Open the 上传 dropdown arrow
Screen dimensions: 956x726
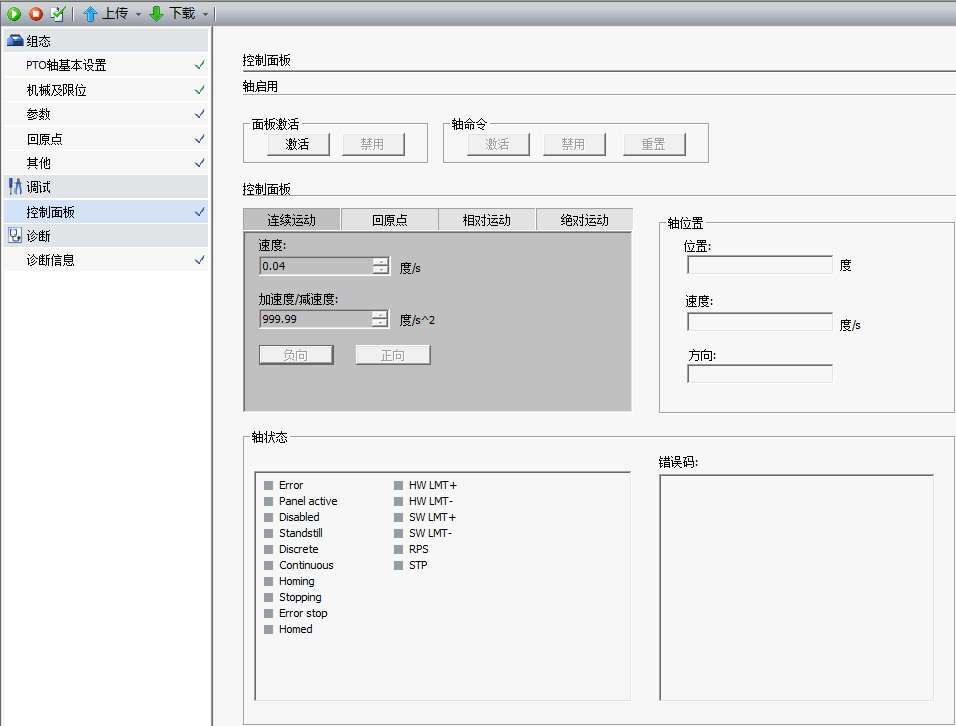(x=138, y=15)
